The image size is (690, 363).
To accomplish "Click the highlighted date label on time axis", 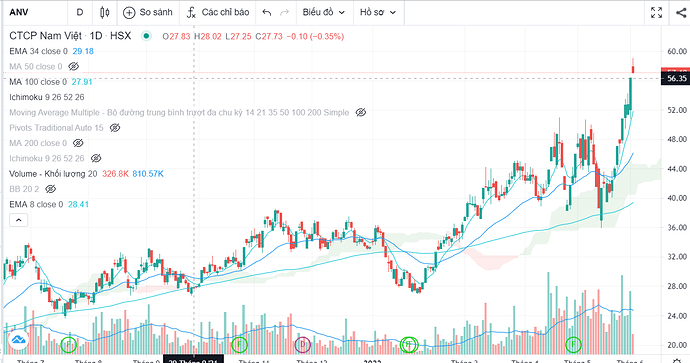I will tap(194, 359).
